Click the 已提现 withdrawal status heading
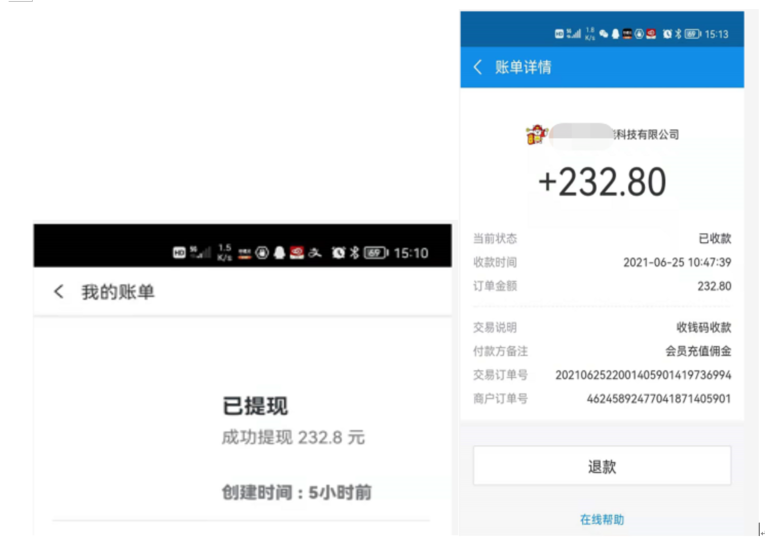Screen dimensions: 765x537 [x=254, y=406]
